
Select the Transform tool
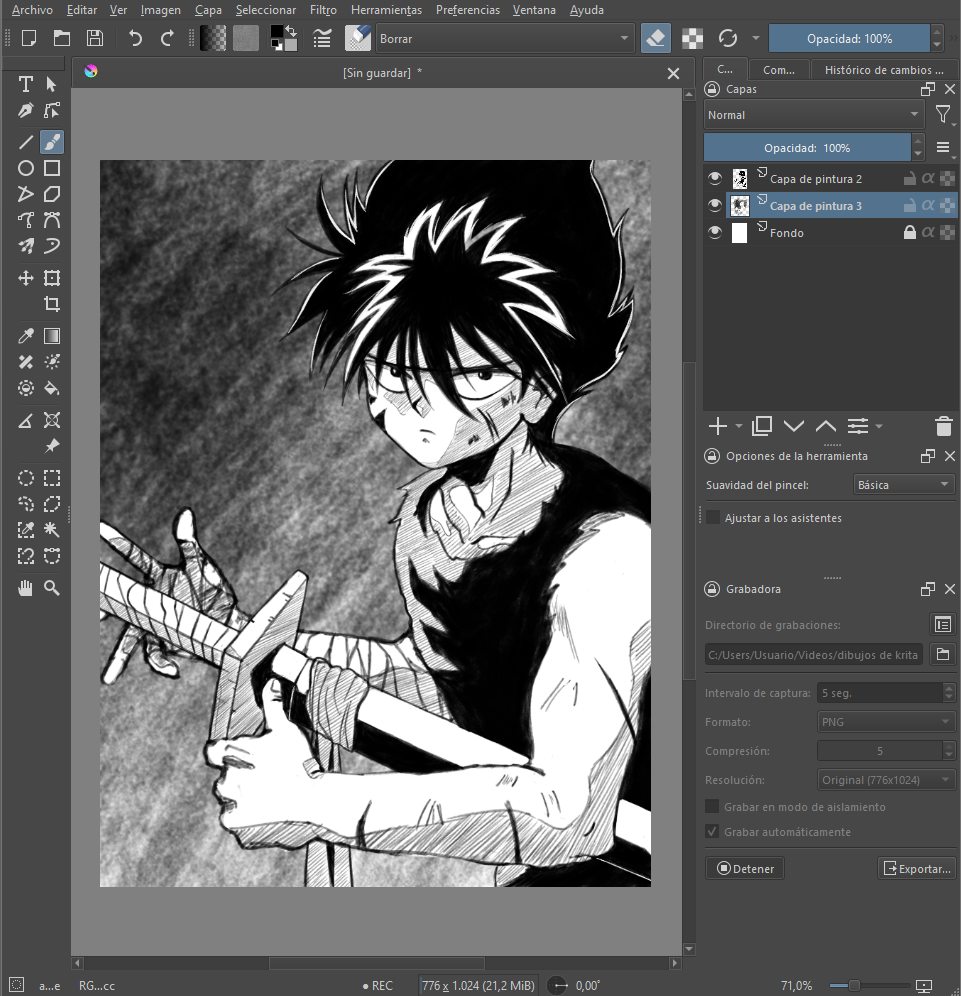52,278
